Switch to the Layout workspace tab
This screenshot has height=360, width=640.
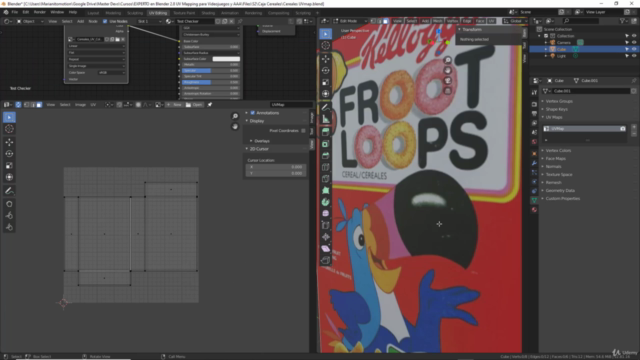[93, 13]
